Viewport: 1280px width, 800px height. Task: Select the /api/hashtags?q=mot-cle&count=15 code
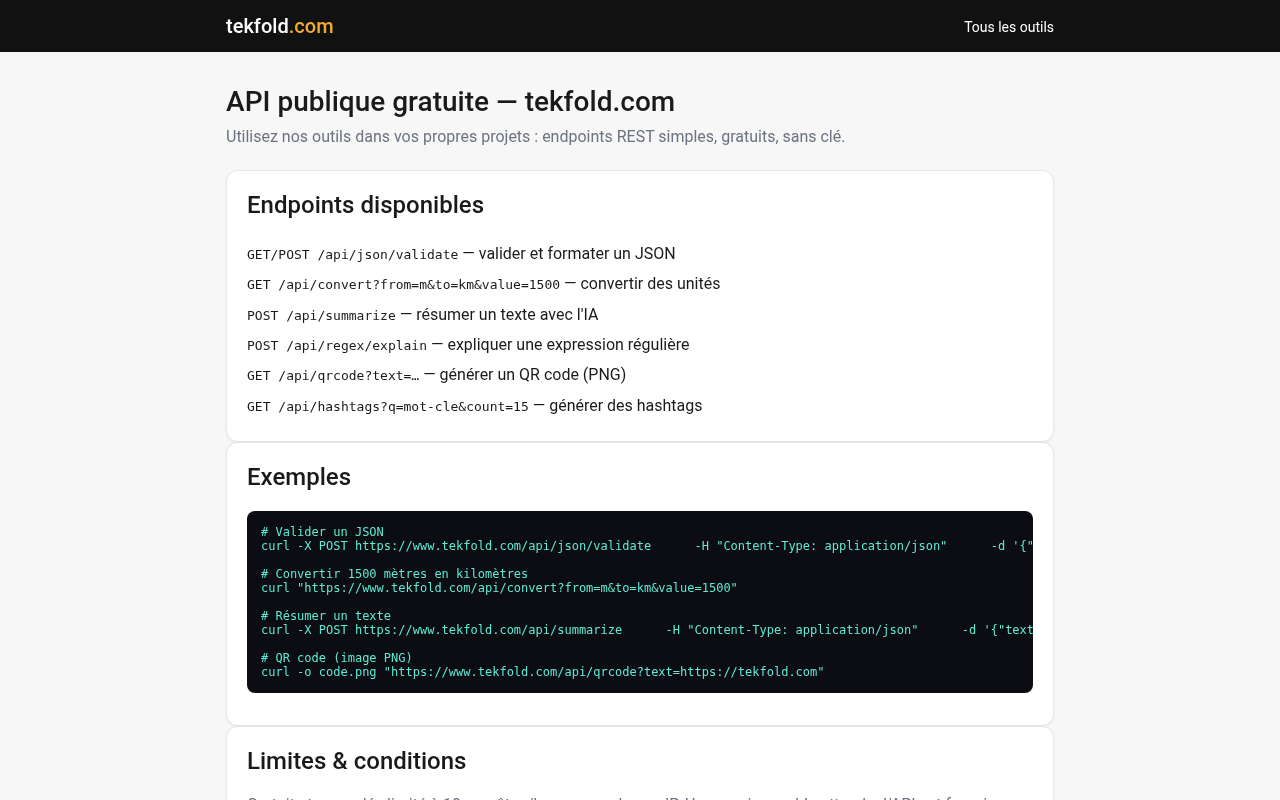(388, 407)
